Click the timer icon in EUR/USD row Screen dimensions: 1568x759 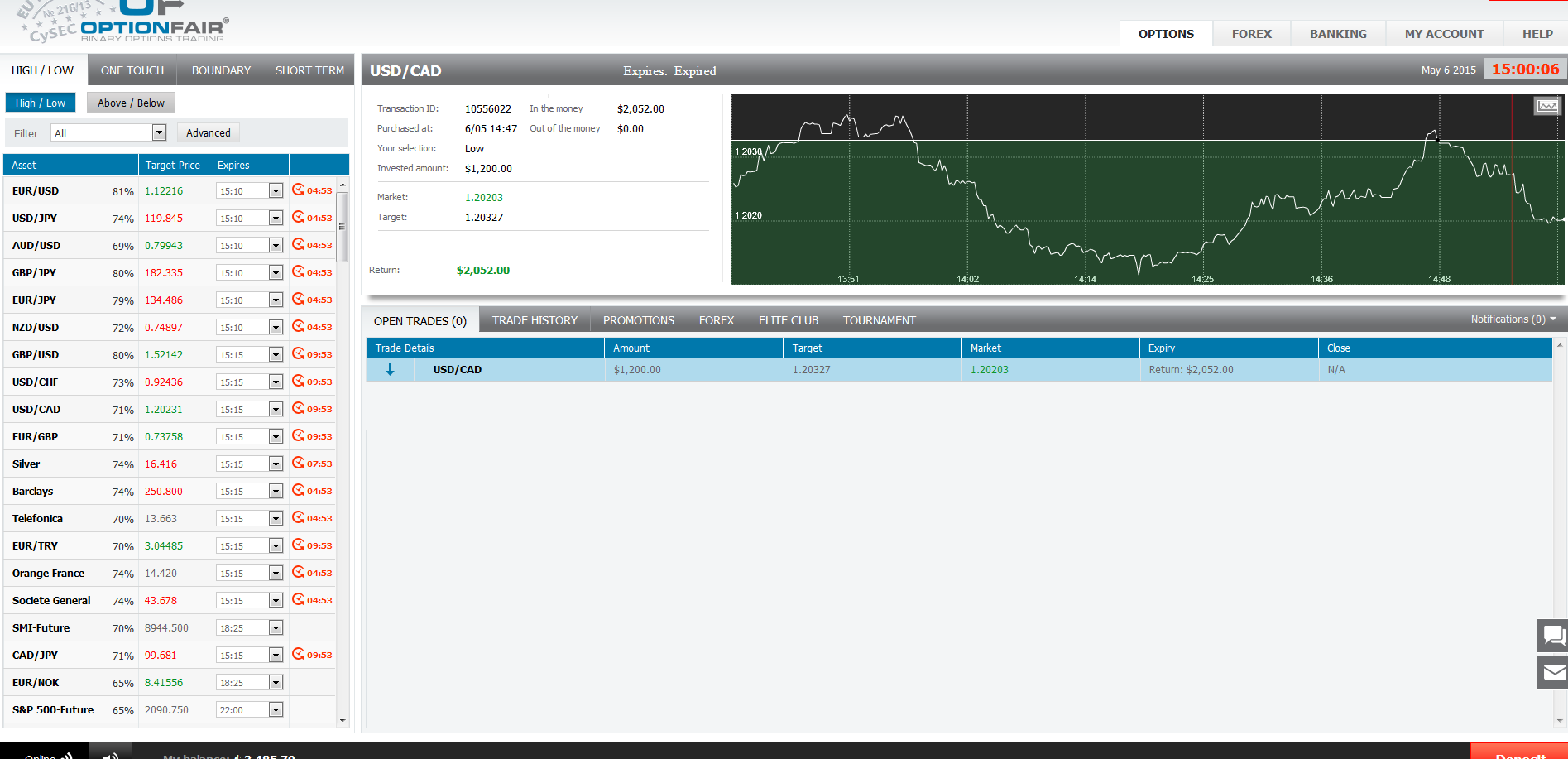click(298, 190)
